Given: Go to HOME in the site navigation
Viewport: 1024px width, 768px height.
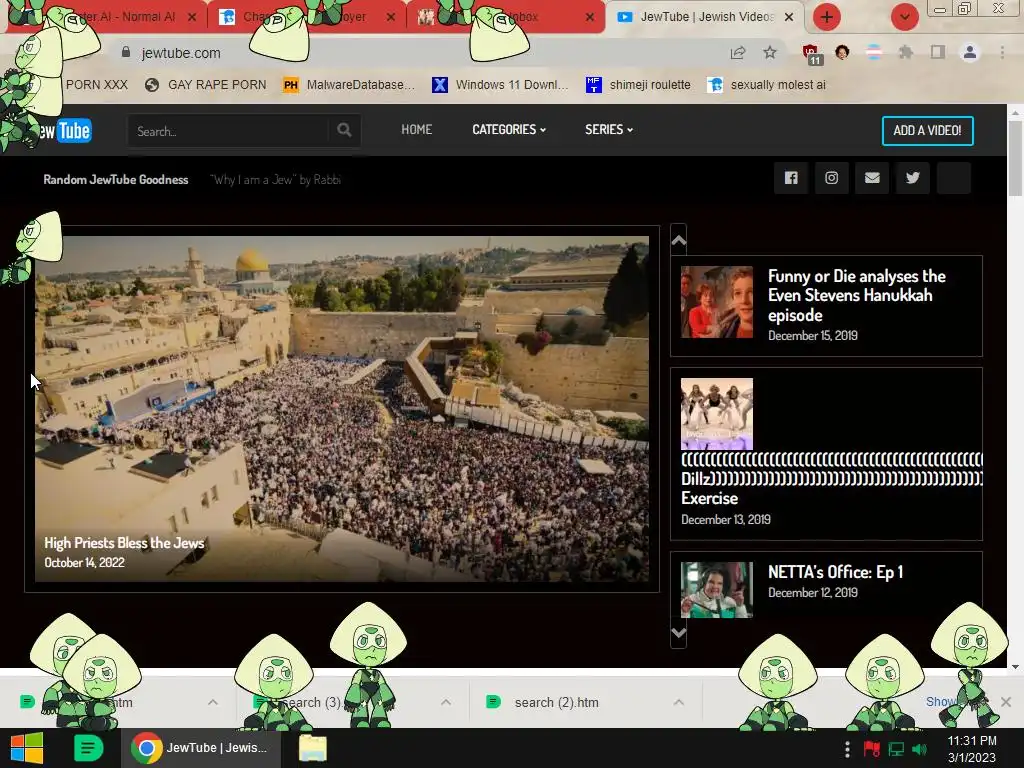Looking at the screenshot, I should (x=417, y=129).
